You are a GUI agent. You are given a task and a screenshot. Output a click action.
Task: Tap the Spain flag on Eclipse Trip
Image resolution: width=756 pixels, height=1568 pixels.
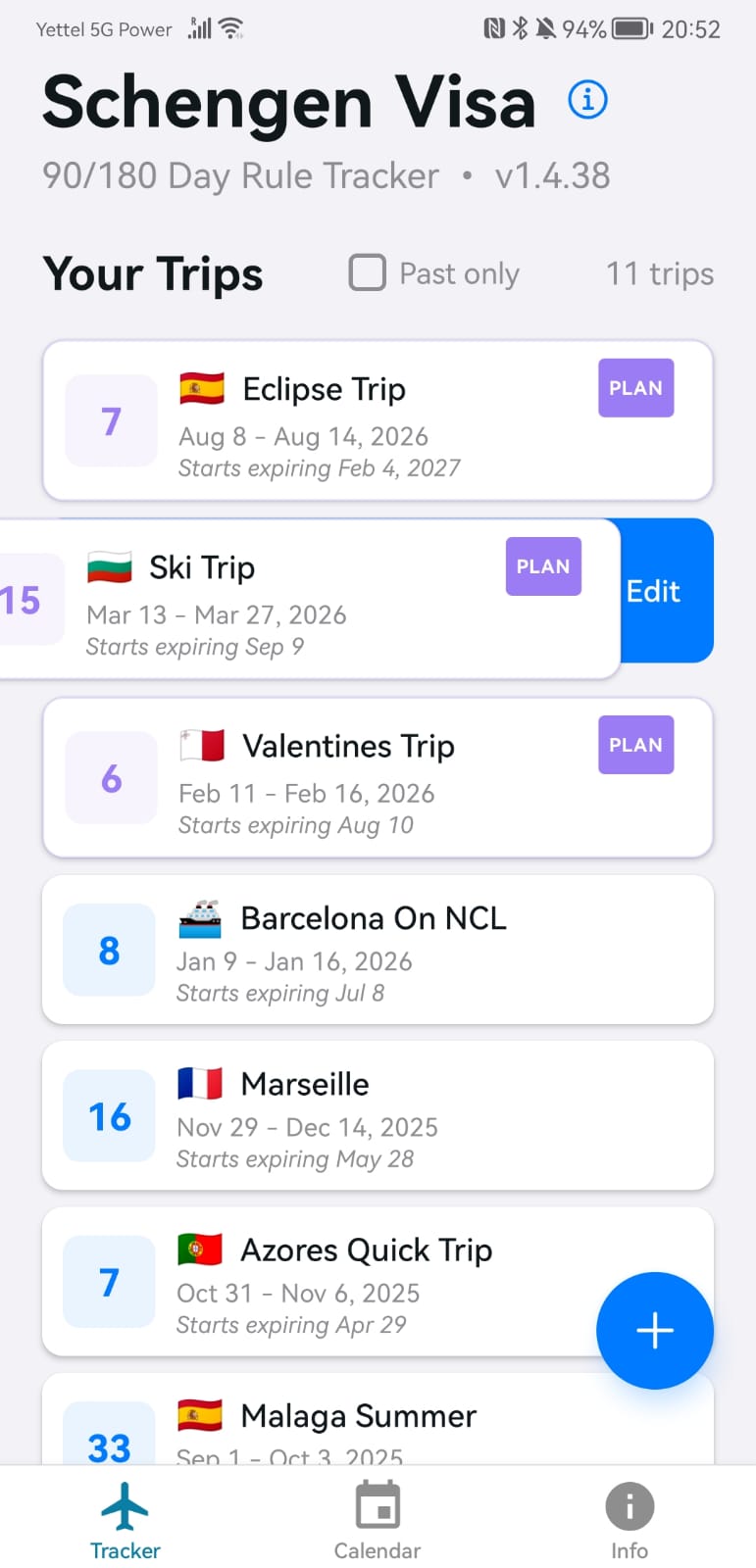202,389
